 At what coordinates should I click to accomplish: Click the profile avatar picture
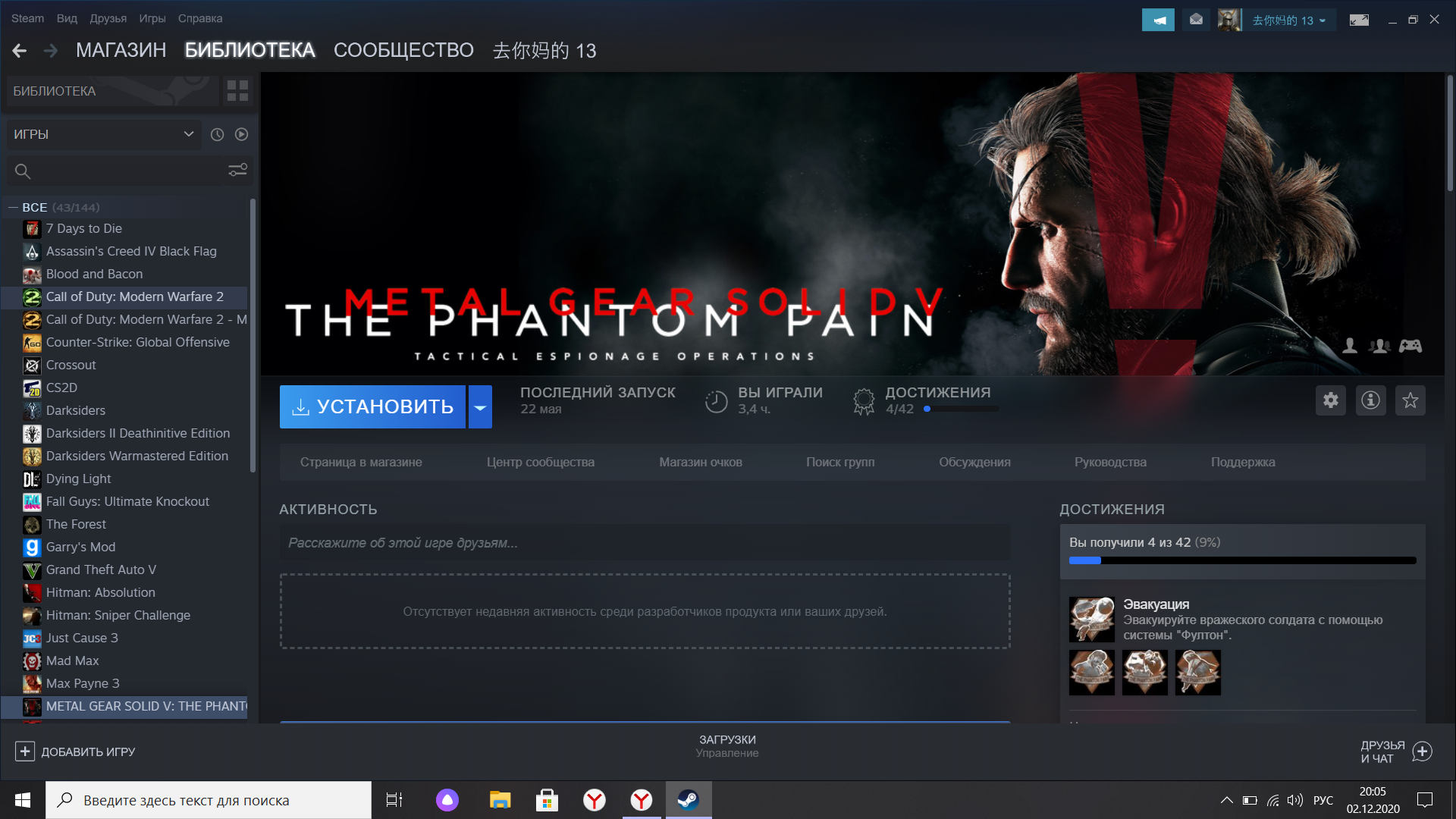pyautogui.click(x=1229, y=20)
